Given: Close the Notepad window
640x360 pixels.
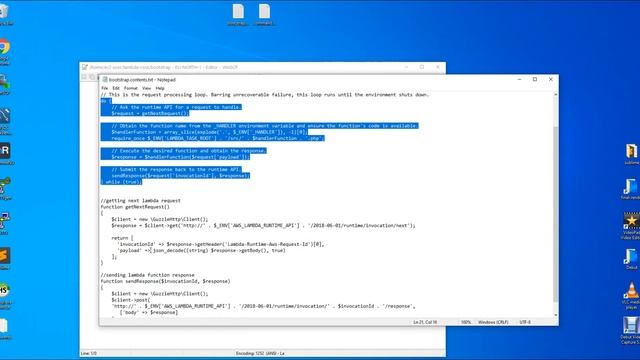Looking at the screenshot, I should click(x=551, y=79).
